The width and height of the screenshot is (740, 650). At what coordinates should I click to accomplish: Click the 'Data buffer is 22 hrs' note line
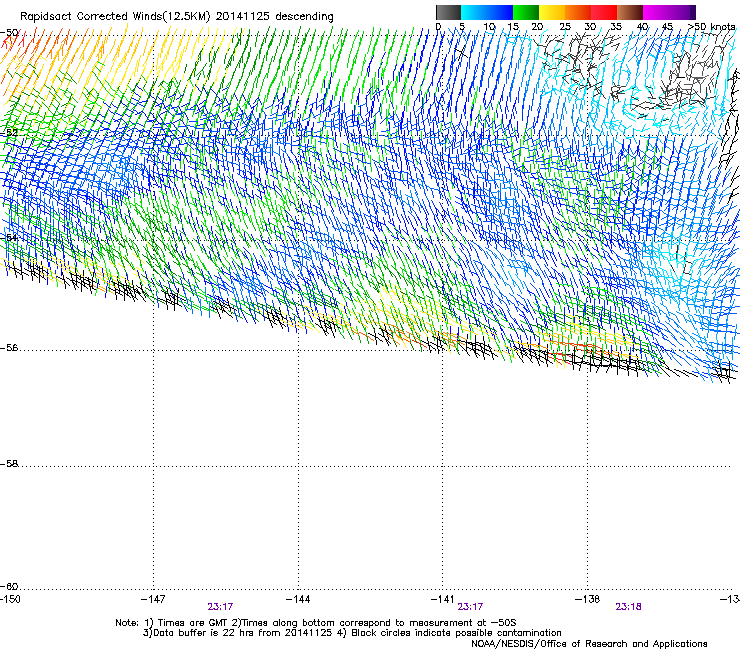[353, 633]
